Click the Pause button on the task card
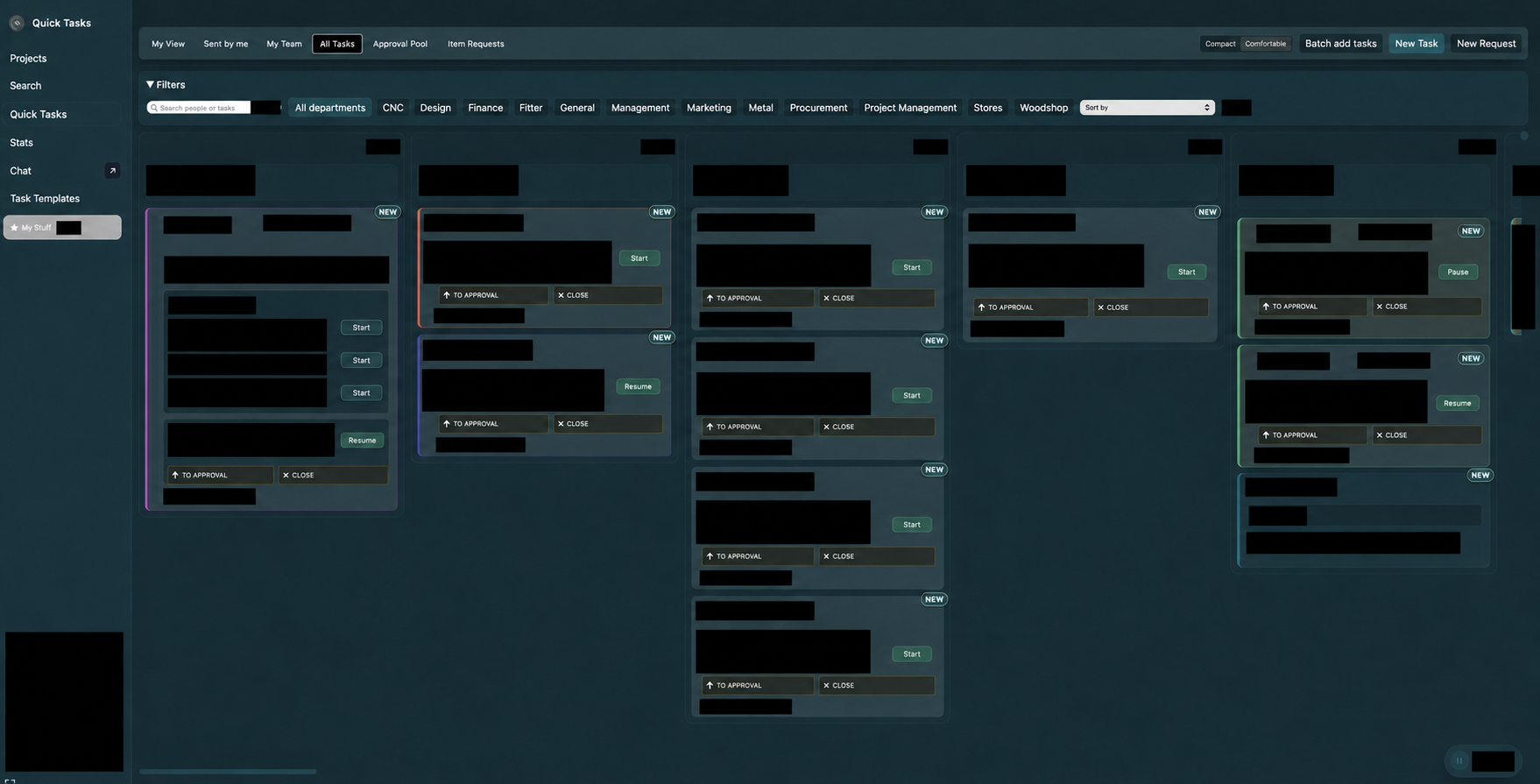1540x784 pixels. click(x=1458, y=272)
